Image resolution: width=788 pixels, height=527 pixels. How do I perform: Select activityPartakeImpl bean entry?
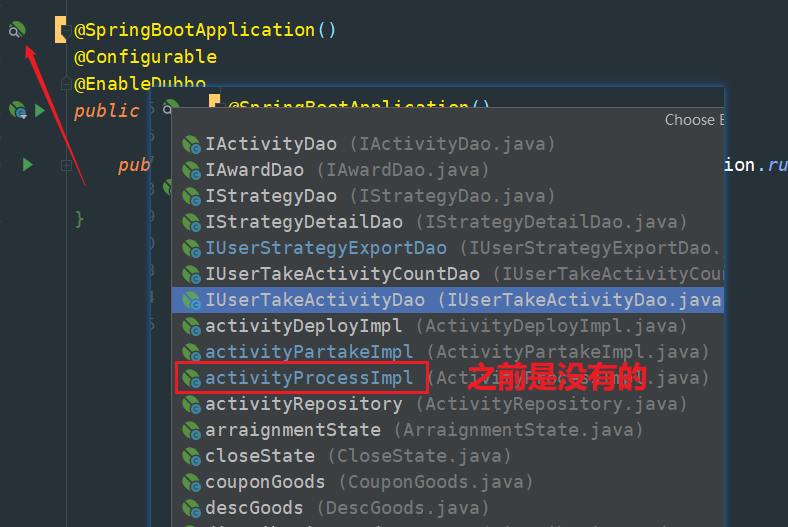tap(447, 352)
